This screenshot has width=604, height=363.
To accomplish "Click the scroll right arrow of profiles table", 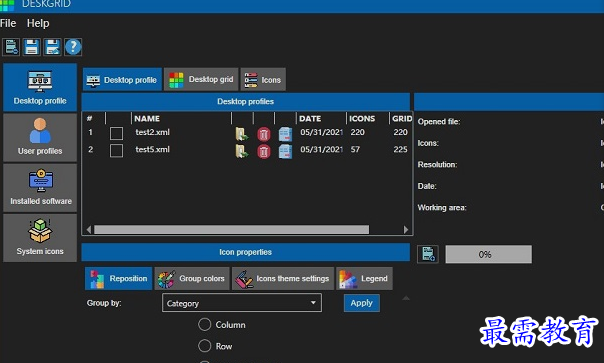I will point(406,230).
